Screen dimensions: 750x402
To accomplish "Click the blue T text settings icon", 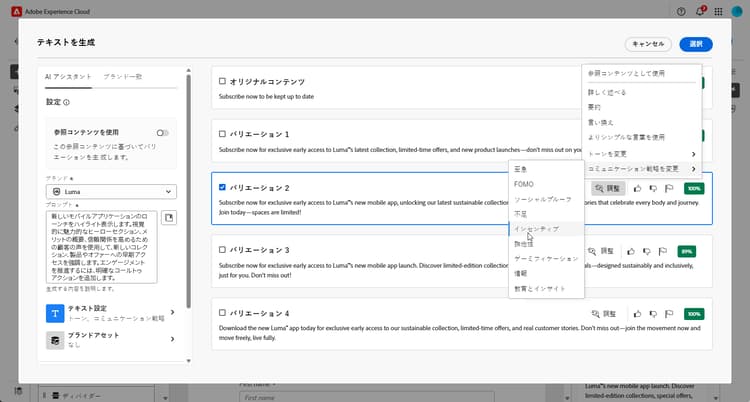I will (55, 313).
